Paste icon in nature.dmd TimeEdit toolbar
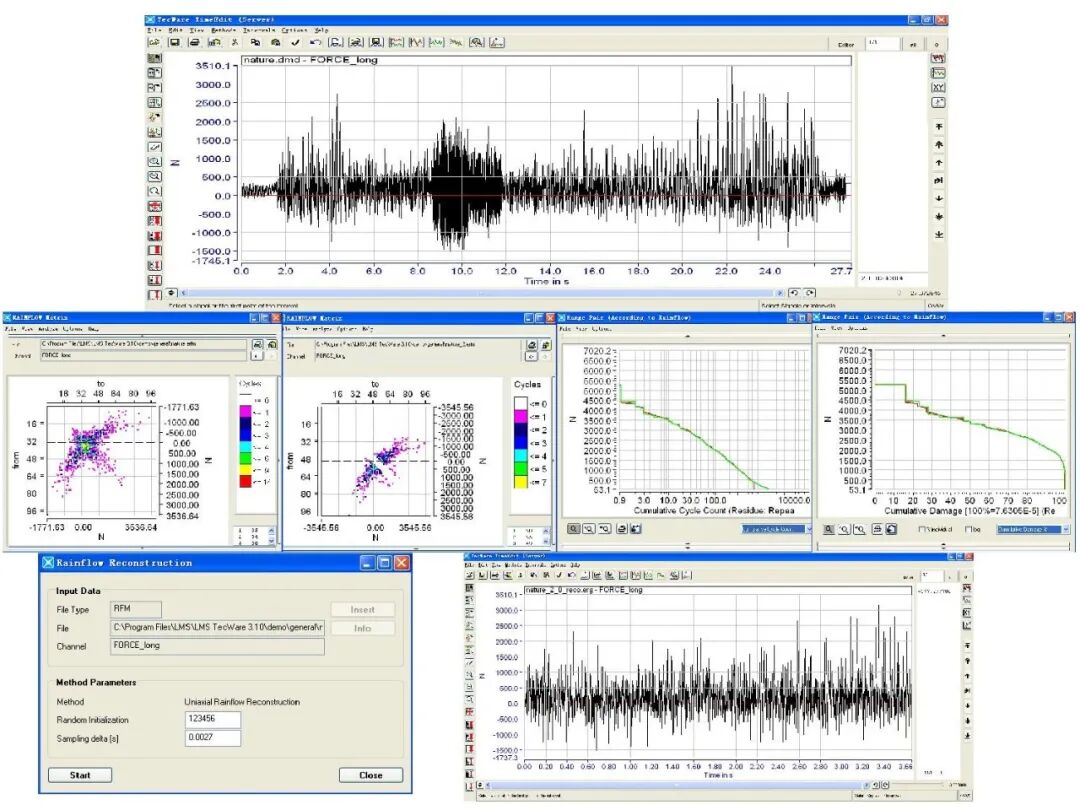 tap(276, 42)
